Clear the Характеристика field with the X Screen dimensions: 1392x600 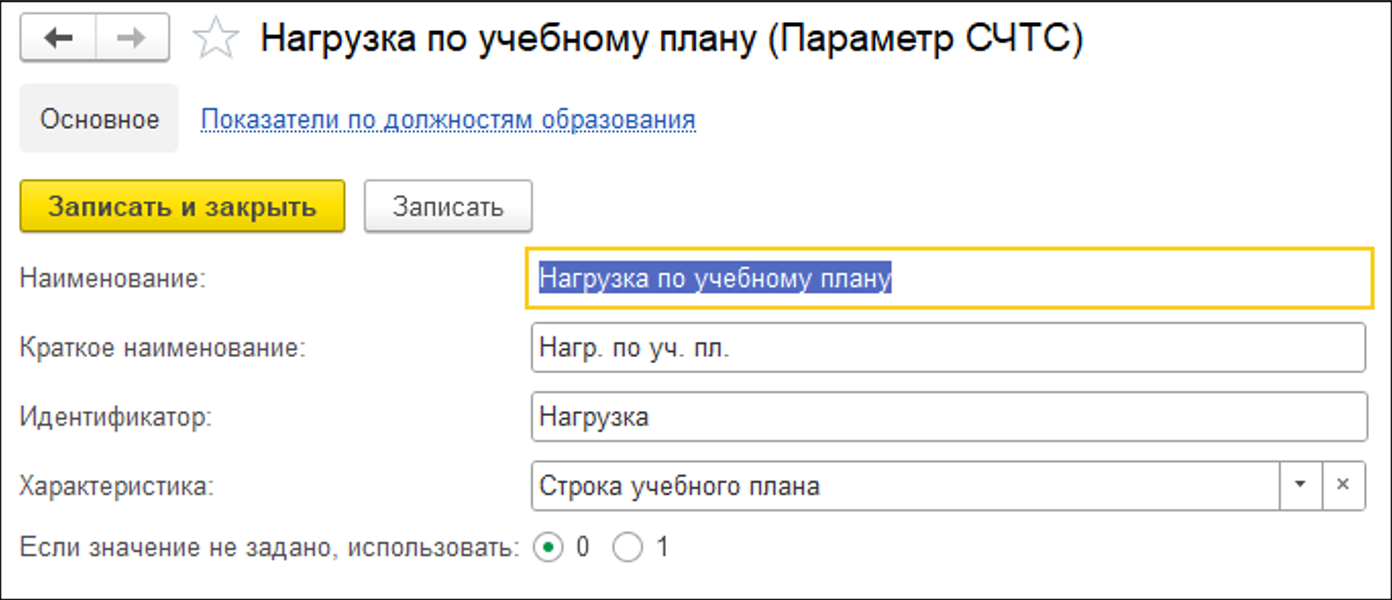click(1343, 486)
